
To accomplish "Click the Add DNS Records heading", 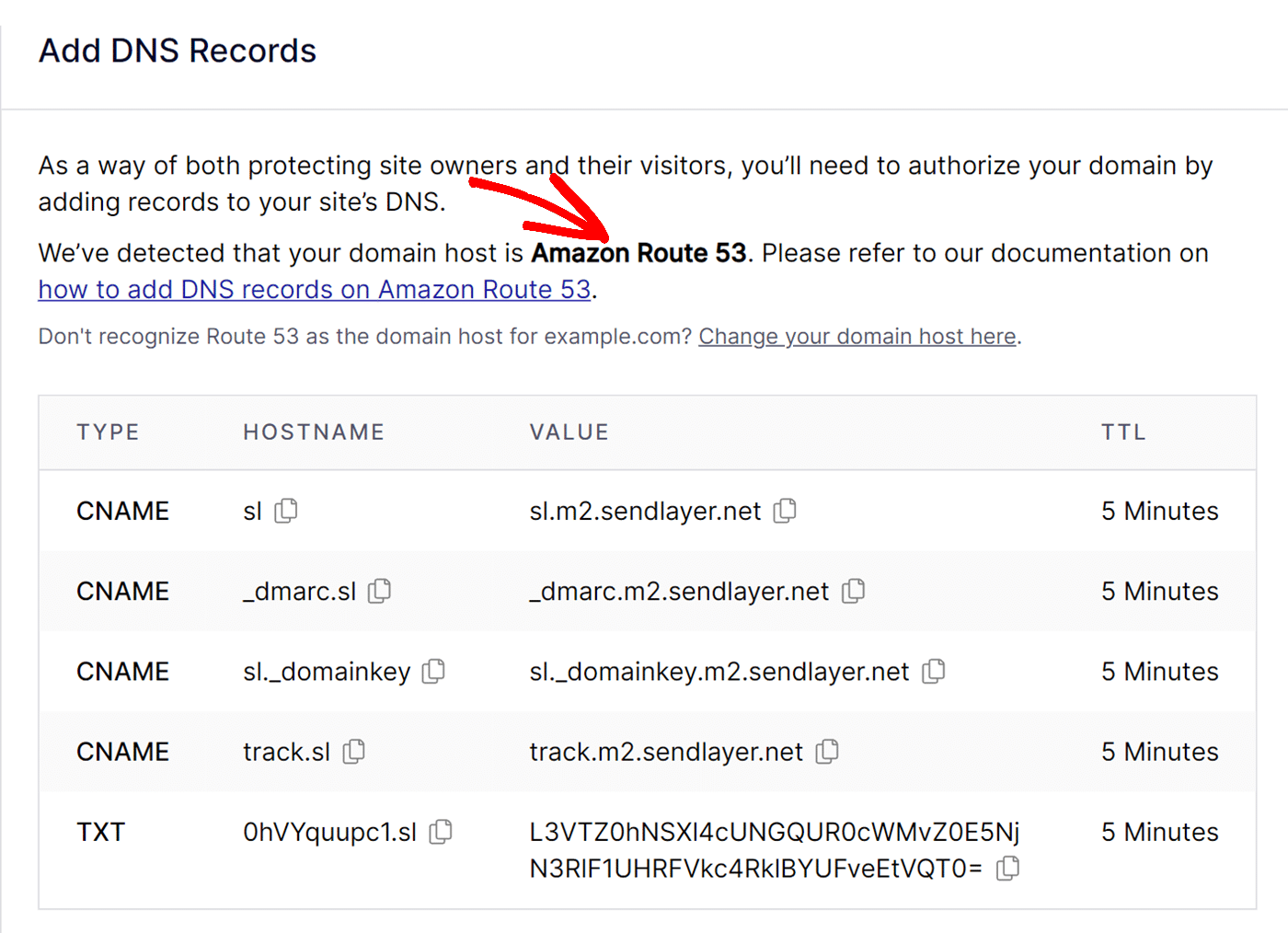I will point(177,51).
